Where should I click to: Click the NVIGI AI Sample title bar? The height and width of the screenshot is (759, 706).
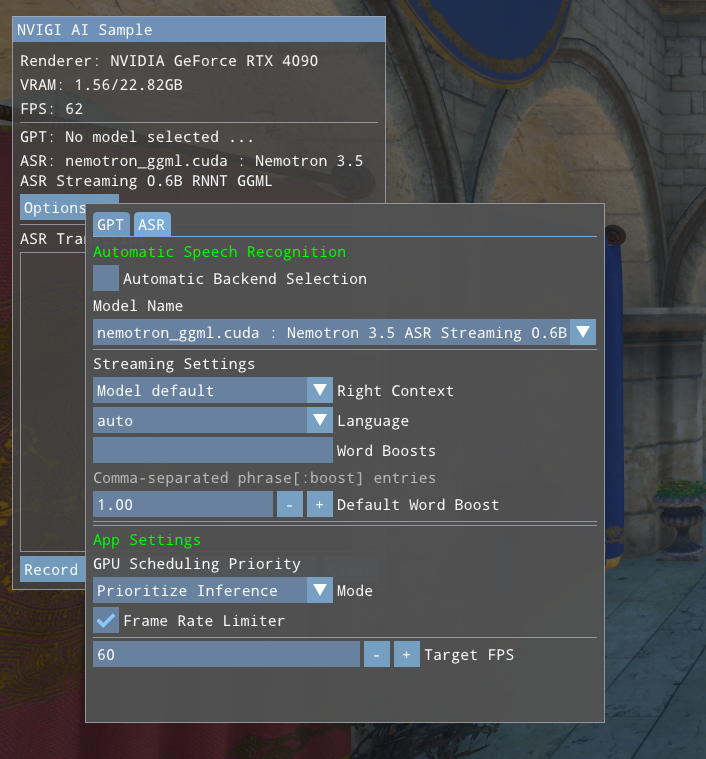tap(199, 30)
